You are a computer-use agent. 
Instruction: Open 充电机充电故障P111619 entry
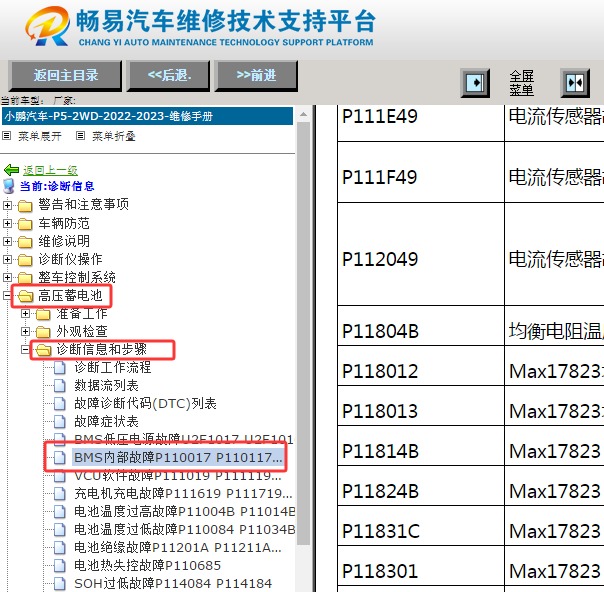183,493
